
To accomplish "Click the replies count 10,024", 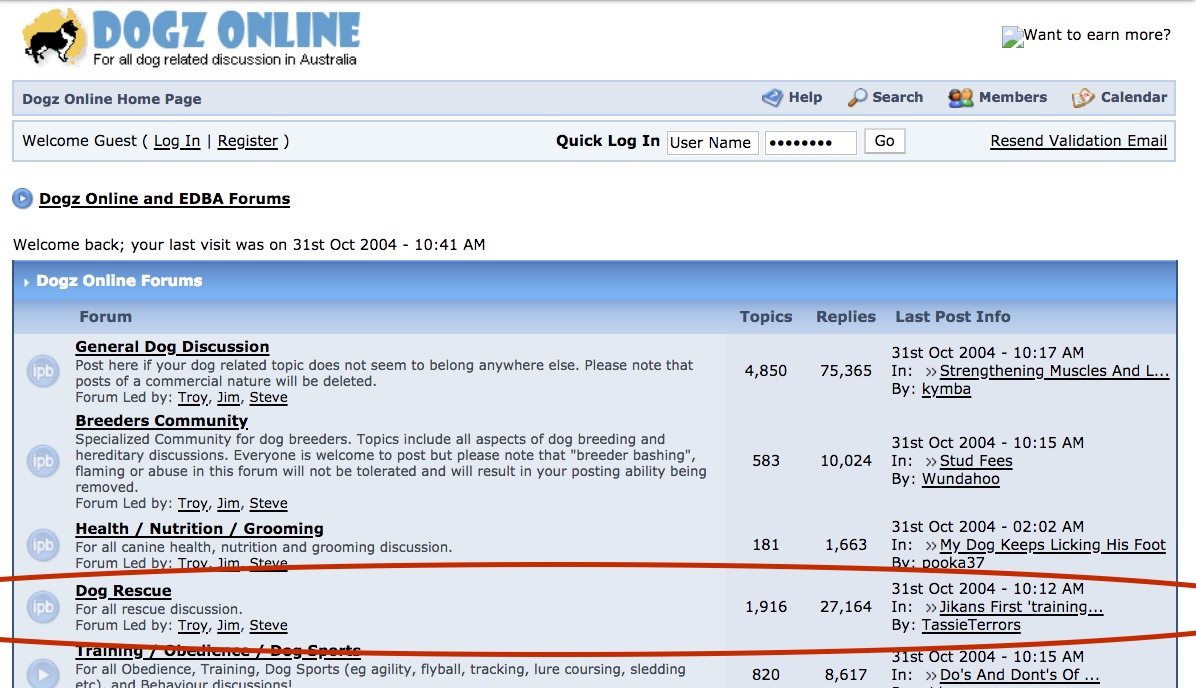I will pyautogui.click(x=846, y=461).
